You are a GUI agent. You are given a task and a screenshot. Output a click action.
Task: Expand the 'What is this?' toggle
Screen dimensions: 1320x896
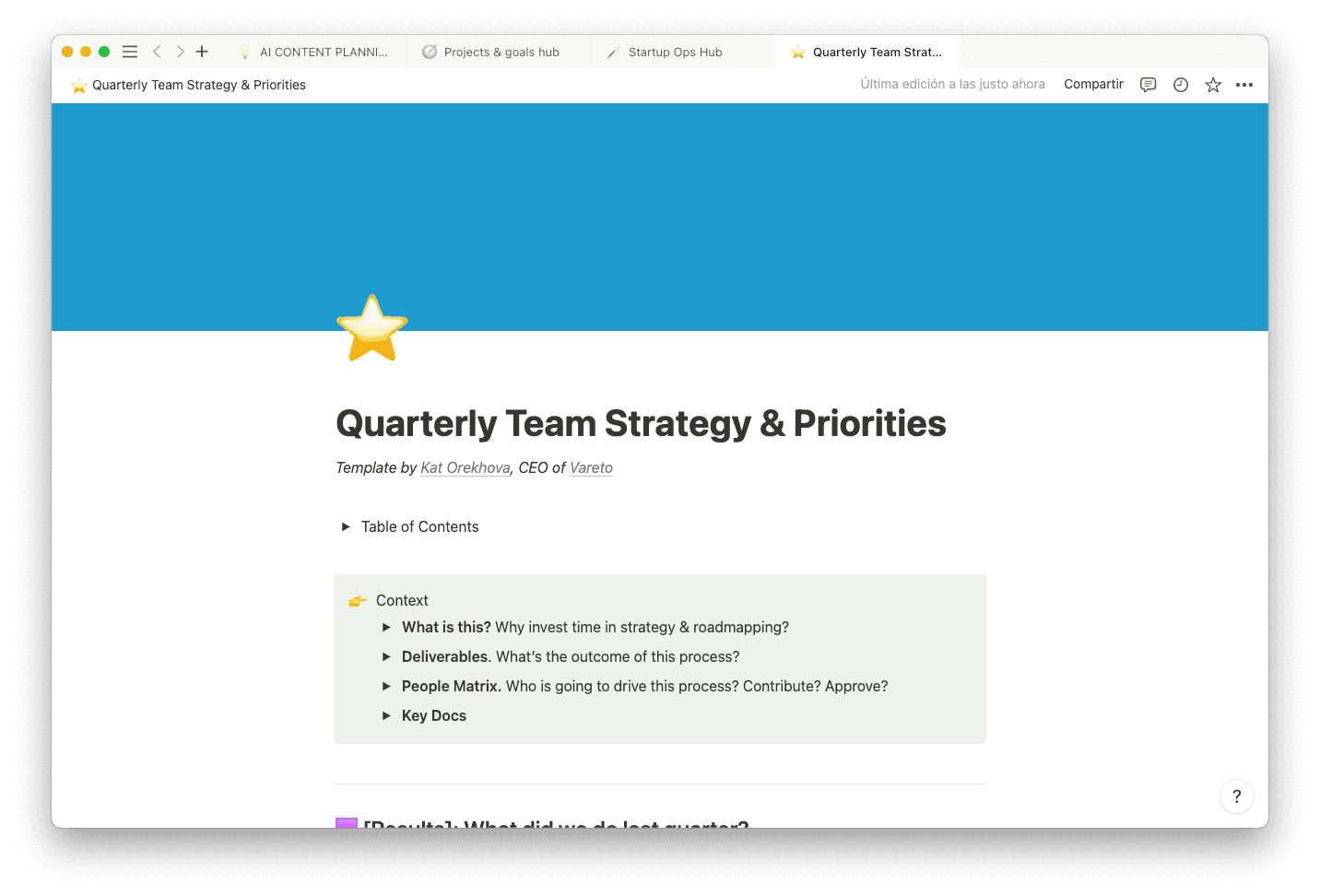tap(386, 628)
